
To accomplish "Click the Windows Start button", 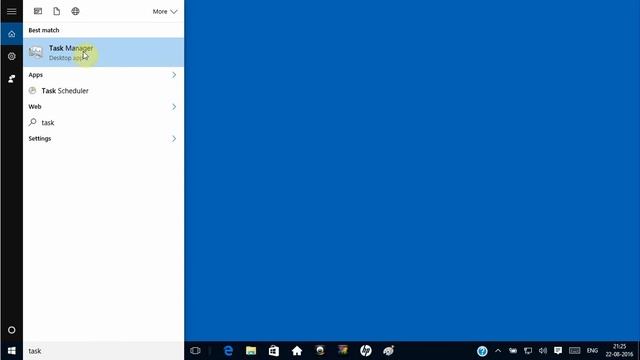I will point(11,351).
